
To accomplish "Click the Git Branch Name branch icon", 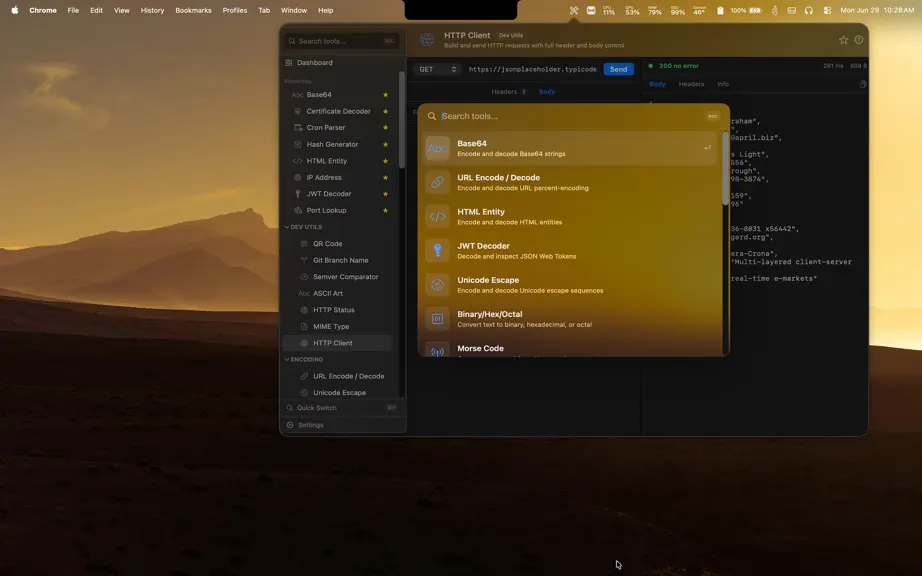I will tap(304, 260).
